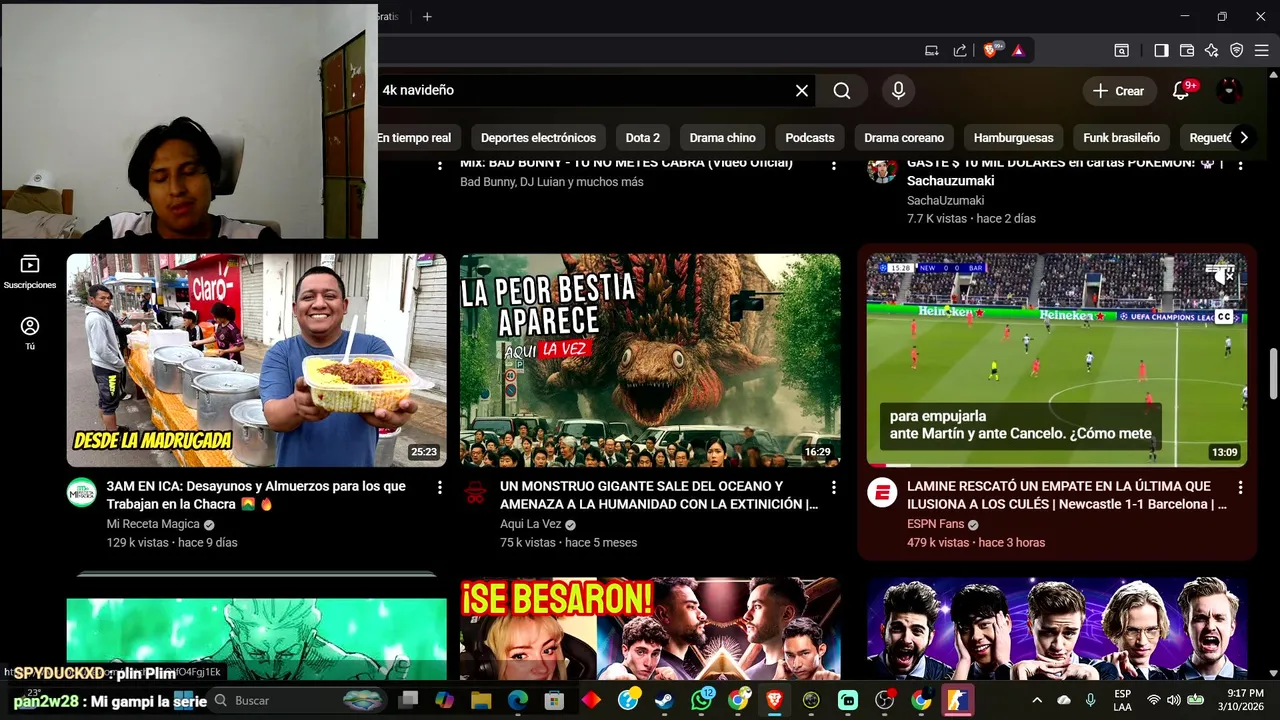Open LAMINE RESCATÓ UN EMPATE title
1280x720 pixels.
click(x=1066, y=495)
